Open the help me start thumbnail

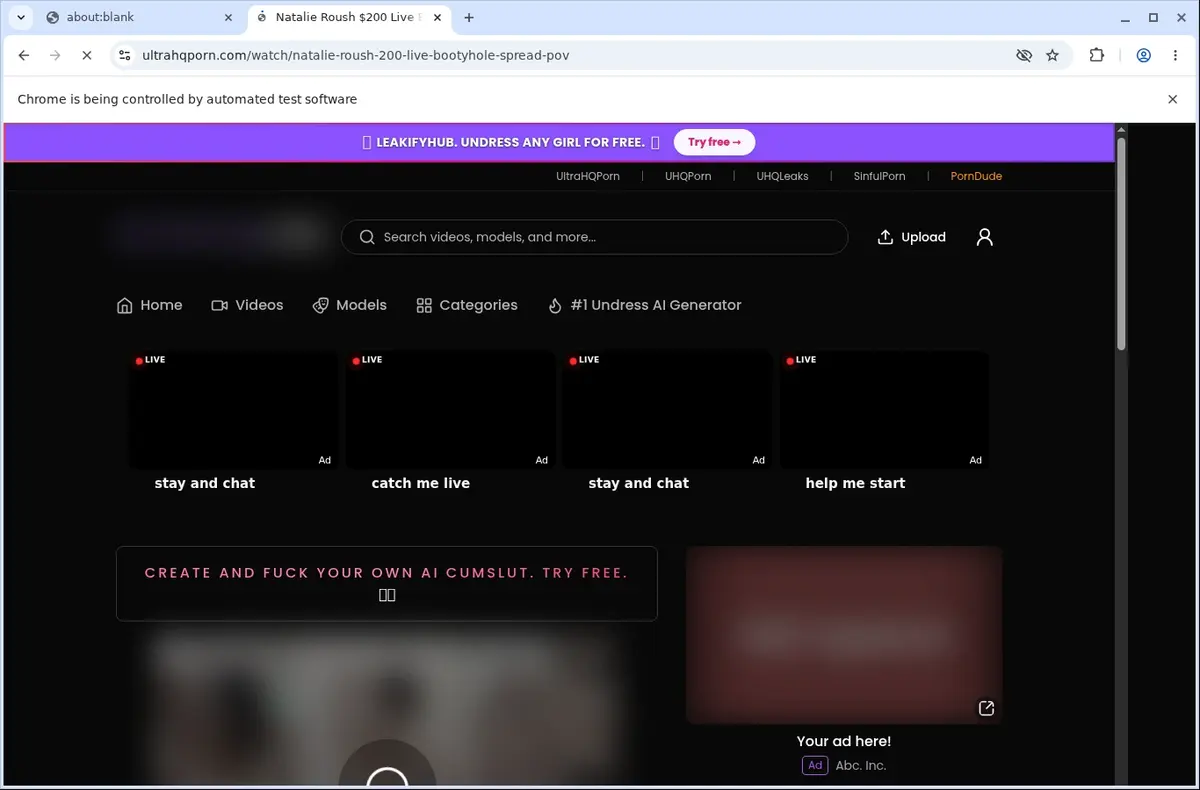(x=884, y=409)
